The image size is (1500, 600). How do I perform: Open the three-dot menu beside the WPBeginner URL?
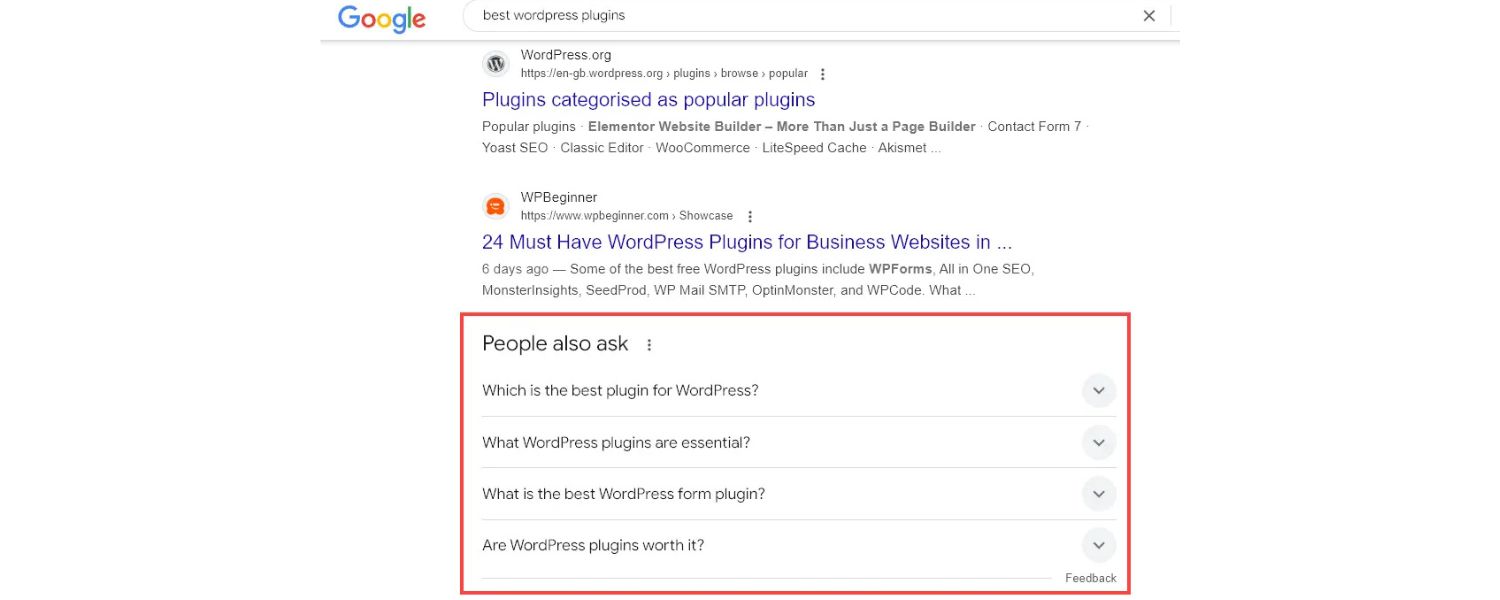tap(749, 215)
